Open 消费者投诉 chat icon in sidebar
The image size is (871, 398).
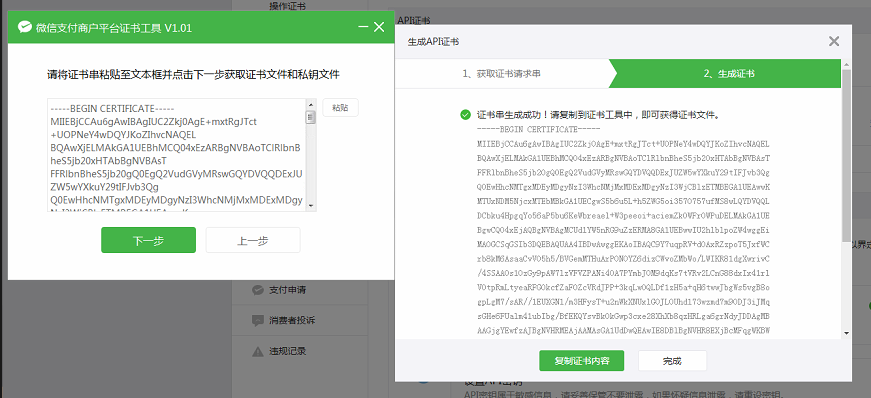[x=258, y=321]
